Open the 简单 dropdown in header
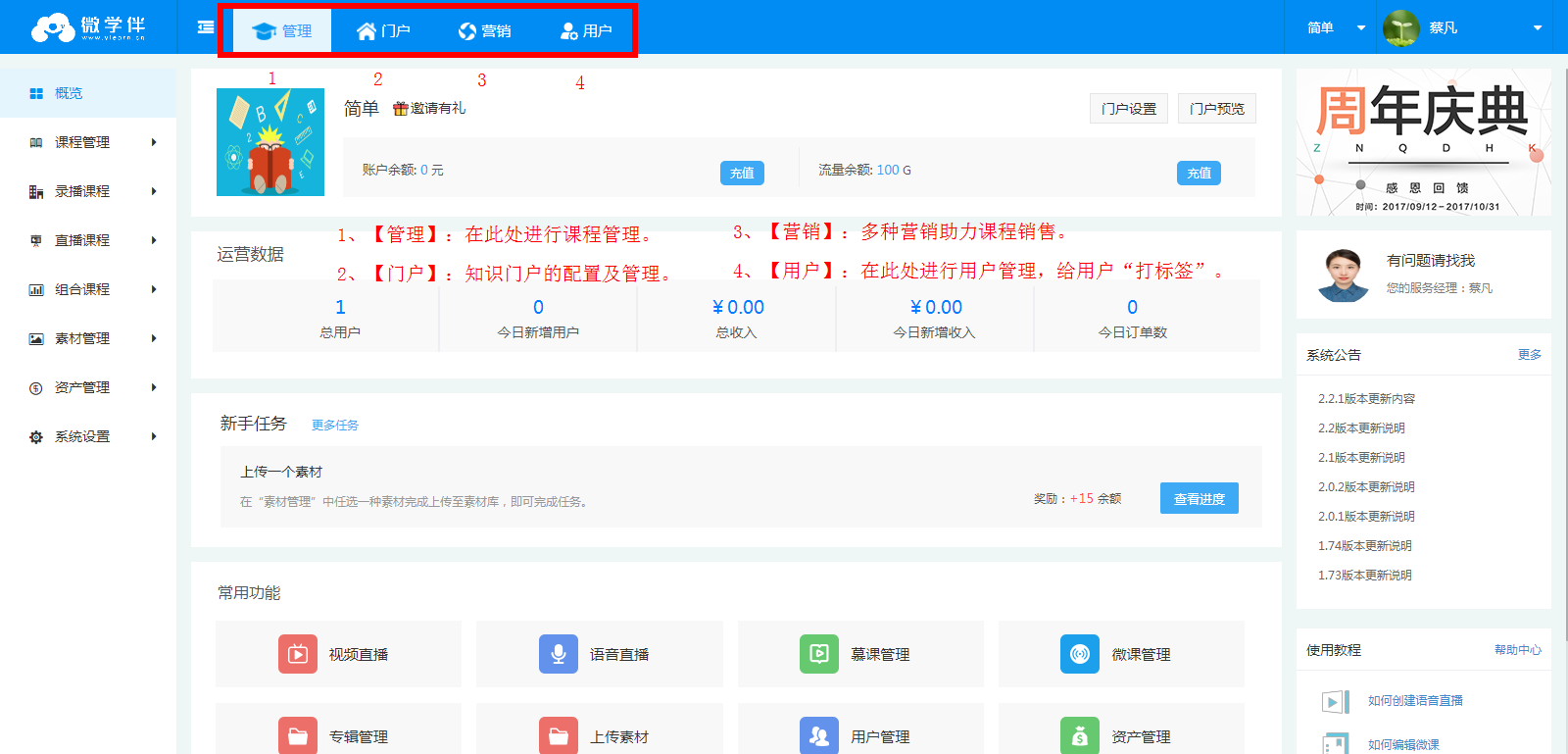Viewport: 1568px width, 754px height. (1336, 27)
